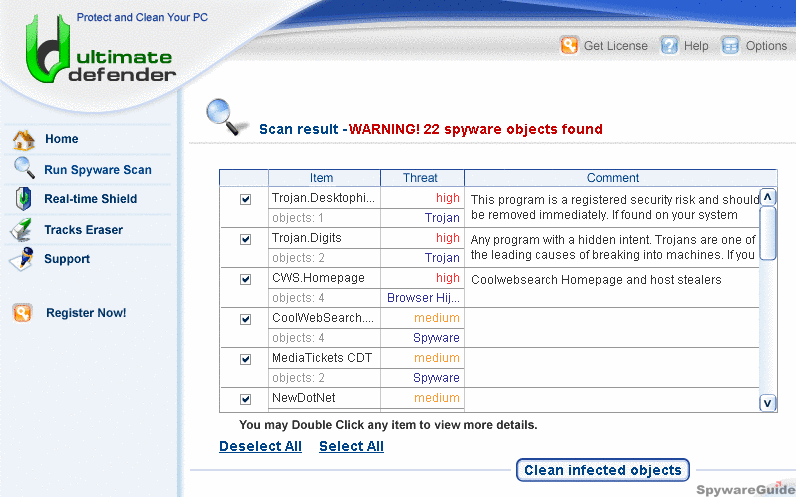Sort by the Threat column header
The width and height of the screenshot is (796, 497).
point(422,178)
